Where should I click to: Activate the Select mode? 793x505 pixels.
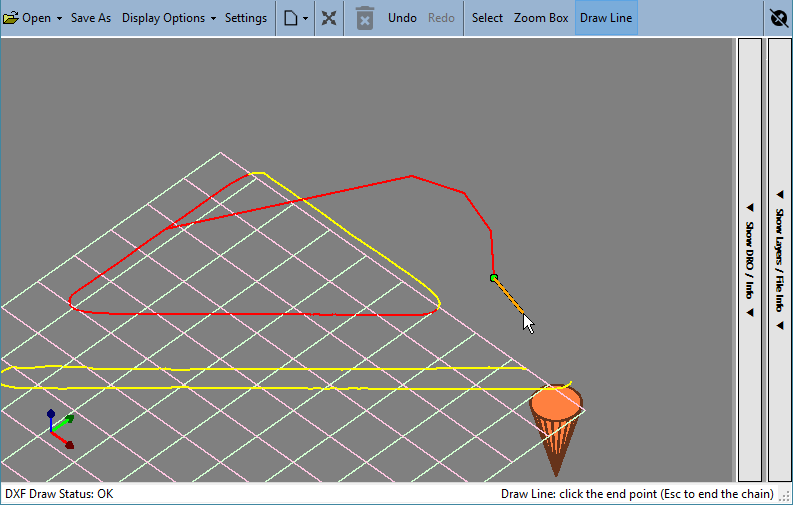(x=487, y=18)
